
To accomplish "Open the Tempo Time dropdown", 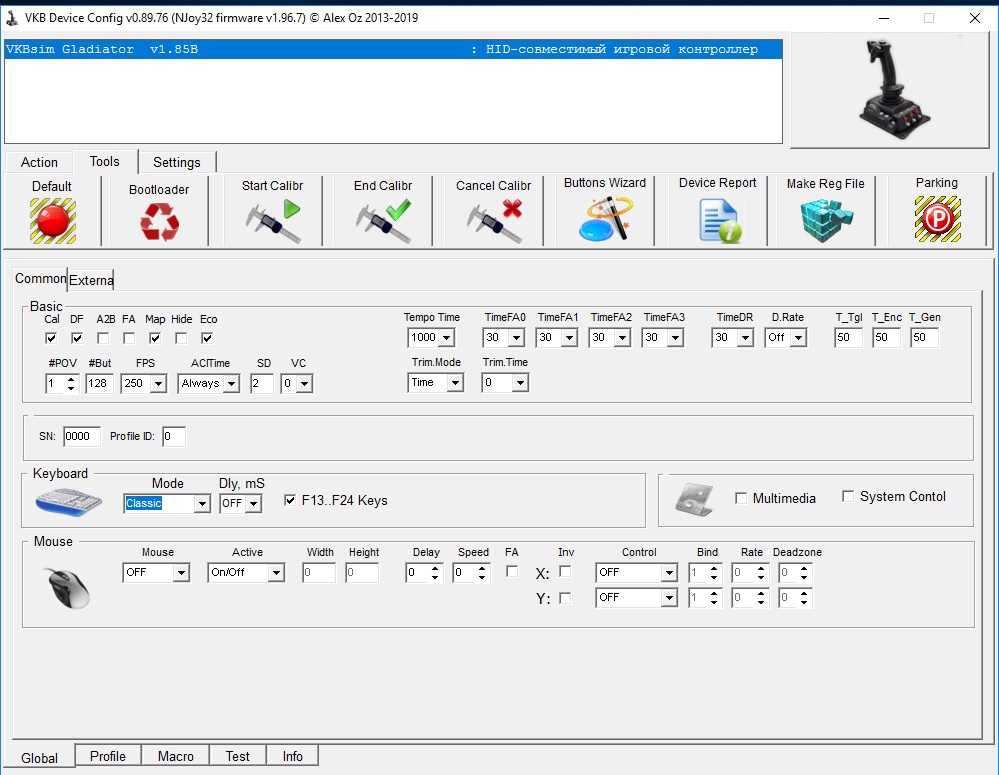I will point(447,338).
